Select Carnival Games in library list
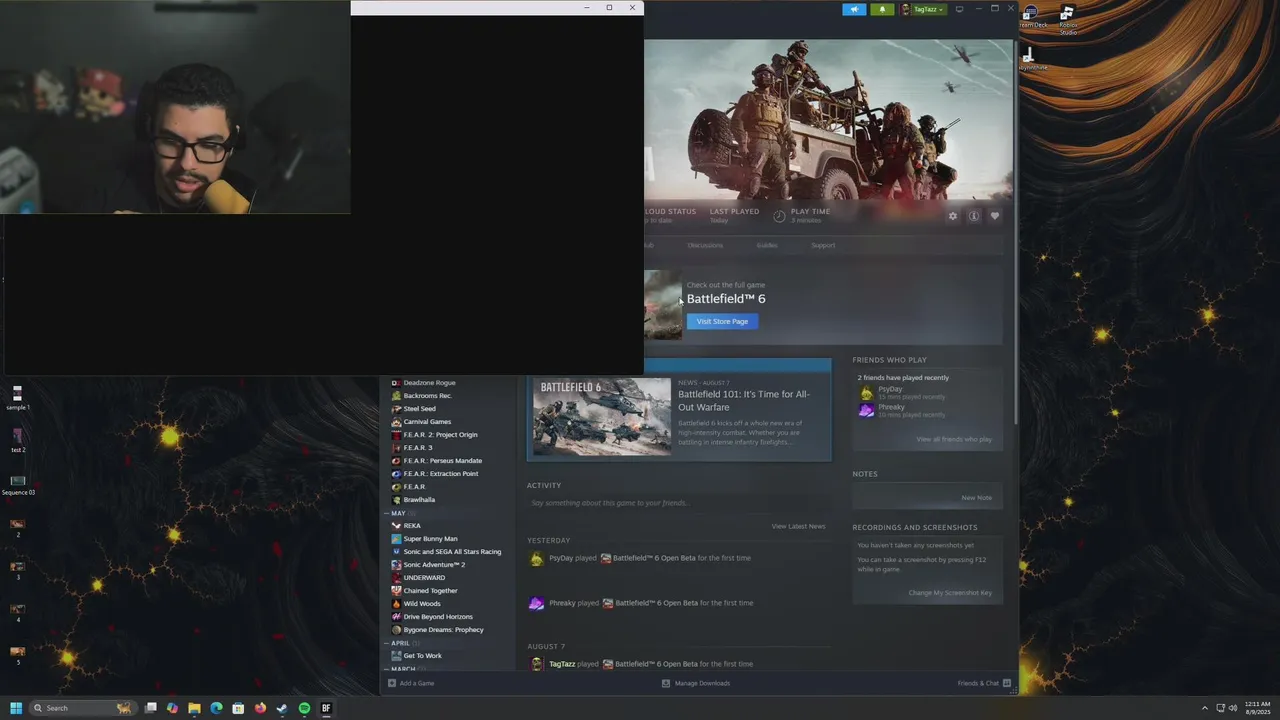This screenshot has height=720, width=1280. 427,421
